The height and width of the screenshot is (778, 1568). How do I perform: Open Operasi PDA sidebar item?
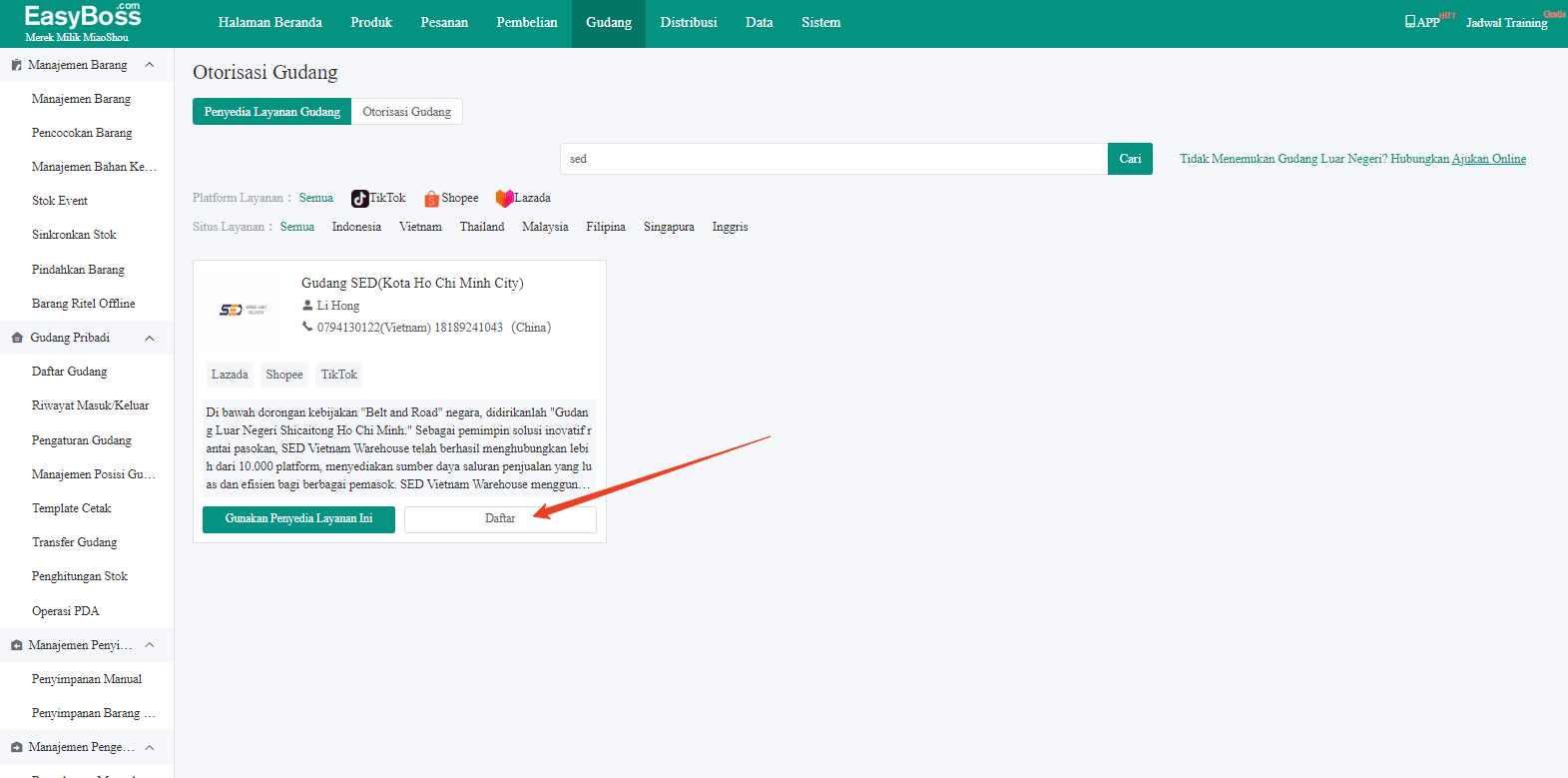pyautogui.click(x=65, y=611)
